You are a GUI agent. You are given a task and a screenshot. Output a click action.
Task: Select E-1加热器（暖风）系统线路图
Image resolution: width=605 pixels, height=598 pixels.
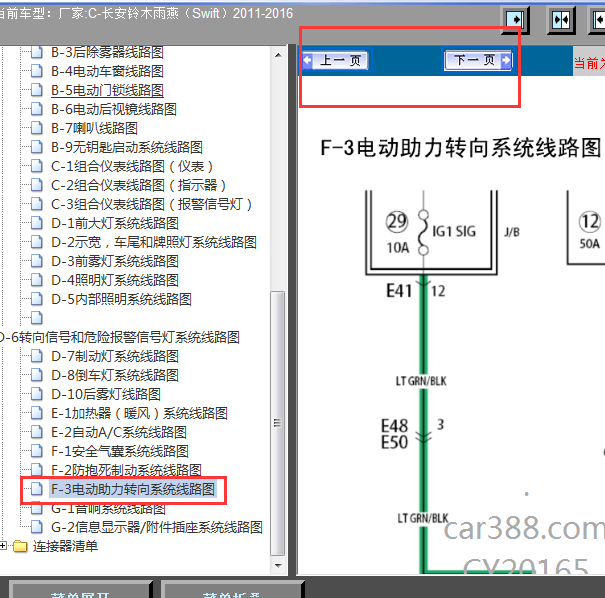tap(139, 413)
